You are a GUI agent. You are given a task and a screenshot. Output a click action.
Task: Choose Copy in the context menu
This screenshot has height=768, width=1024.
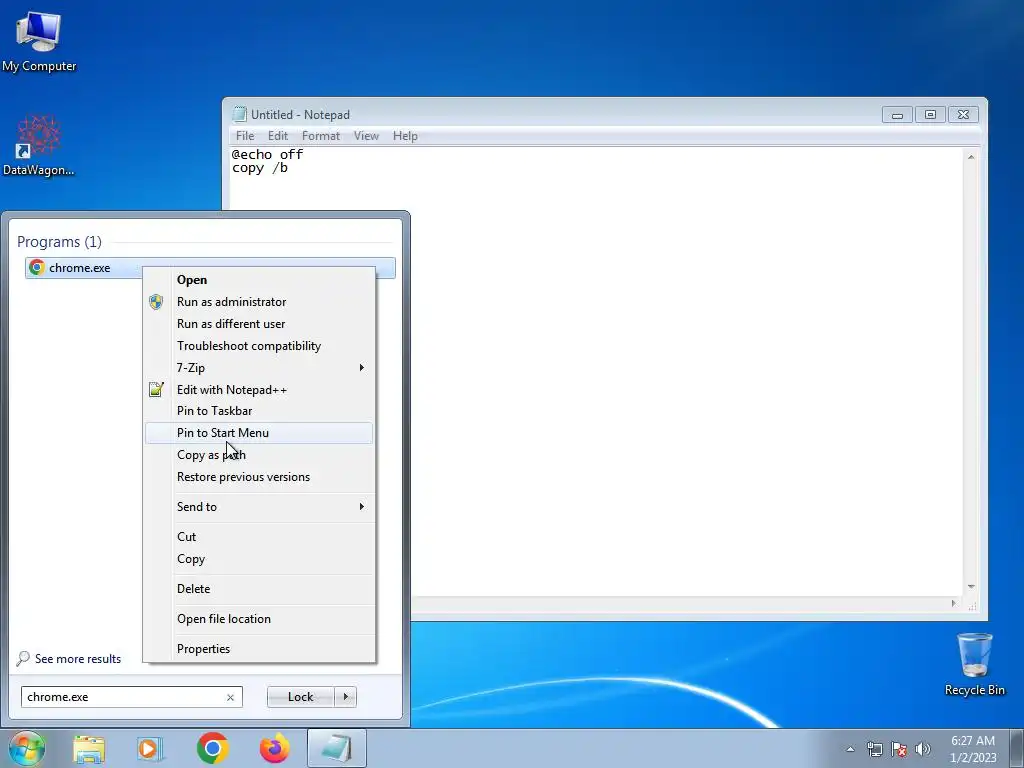[x=259, y=559]
